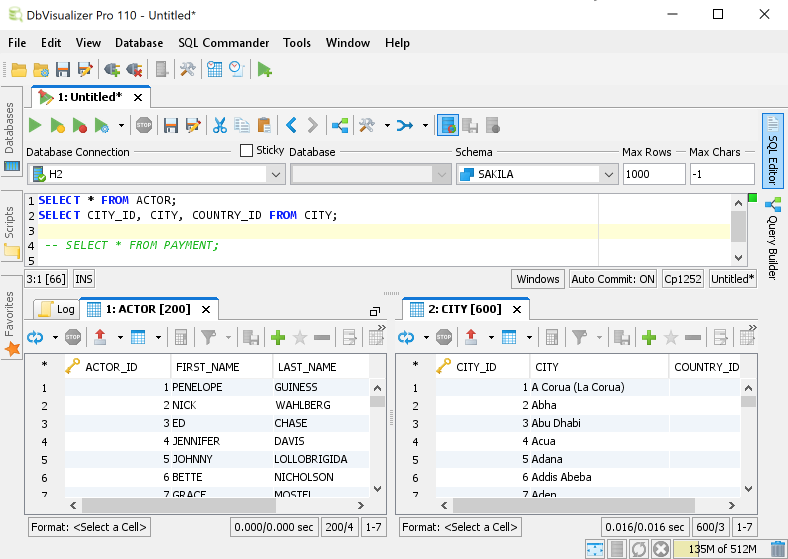The width and height of the screenshot is (788, 559).
Task: Click the stop icon in CITY result toolbar
Action: [x=444, y=337]
